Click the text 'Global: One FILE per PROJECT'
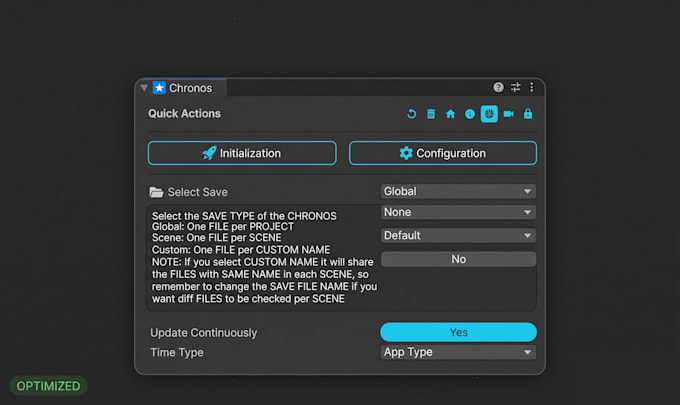This screenshot has width=680, height=405. click(222, 227)
